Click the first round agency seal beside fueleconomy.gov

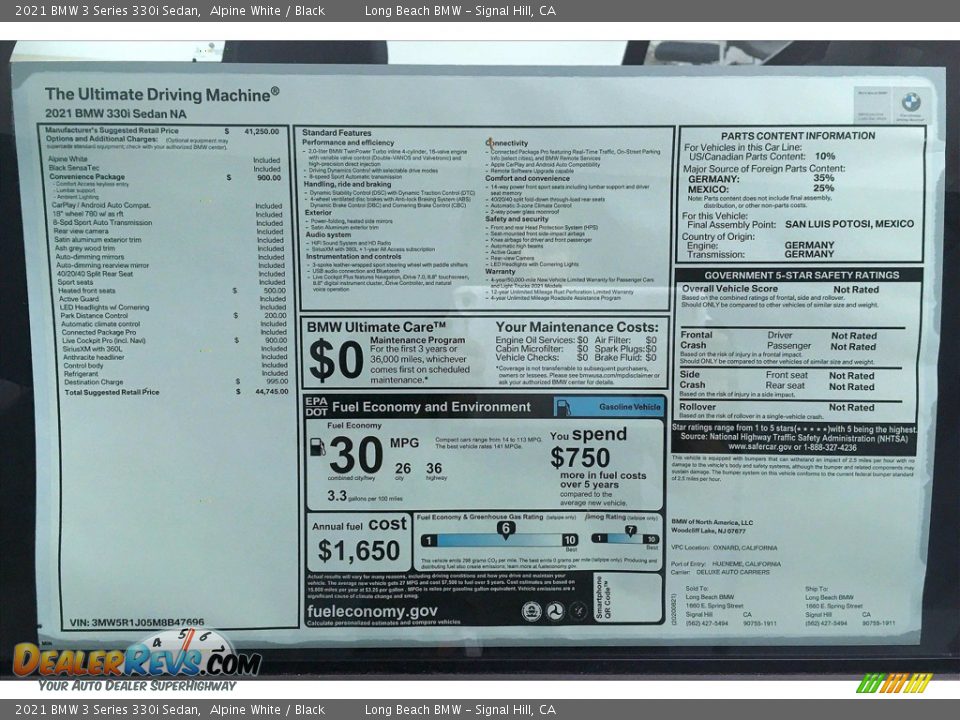click(x=531, y=610)
